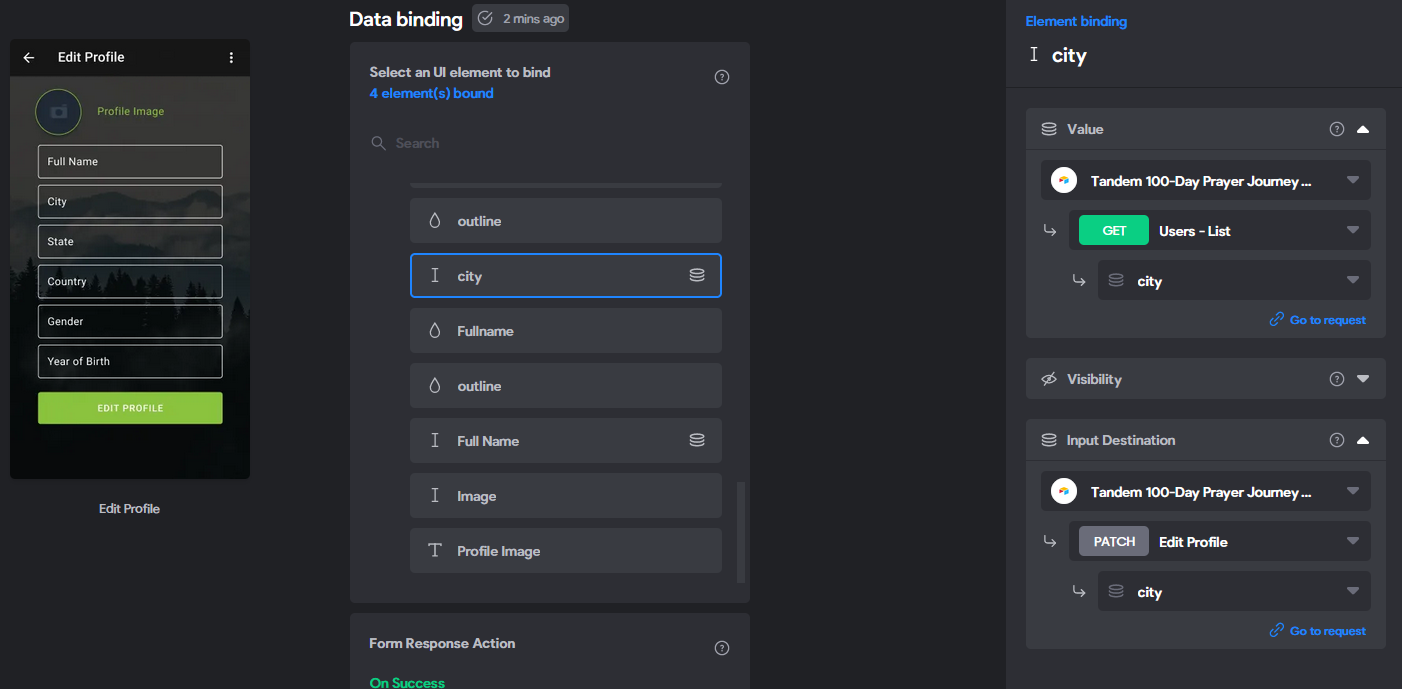Open the Value city field dropdown
Image resolution: width=1402 pixels, height=689 pixels.
pos(1234,281)
